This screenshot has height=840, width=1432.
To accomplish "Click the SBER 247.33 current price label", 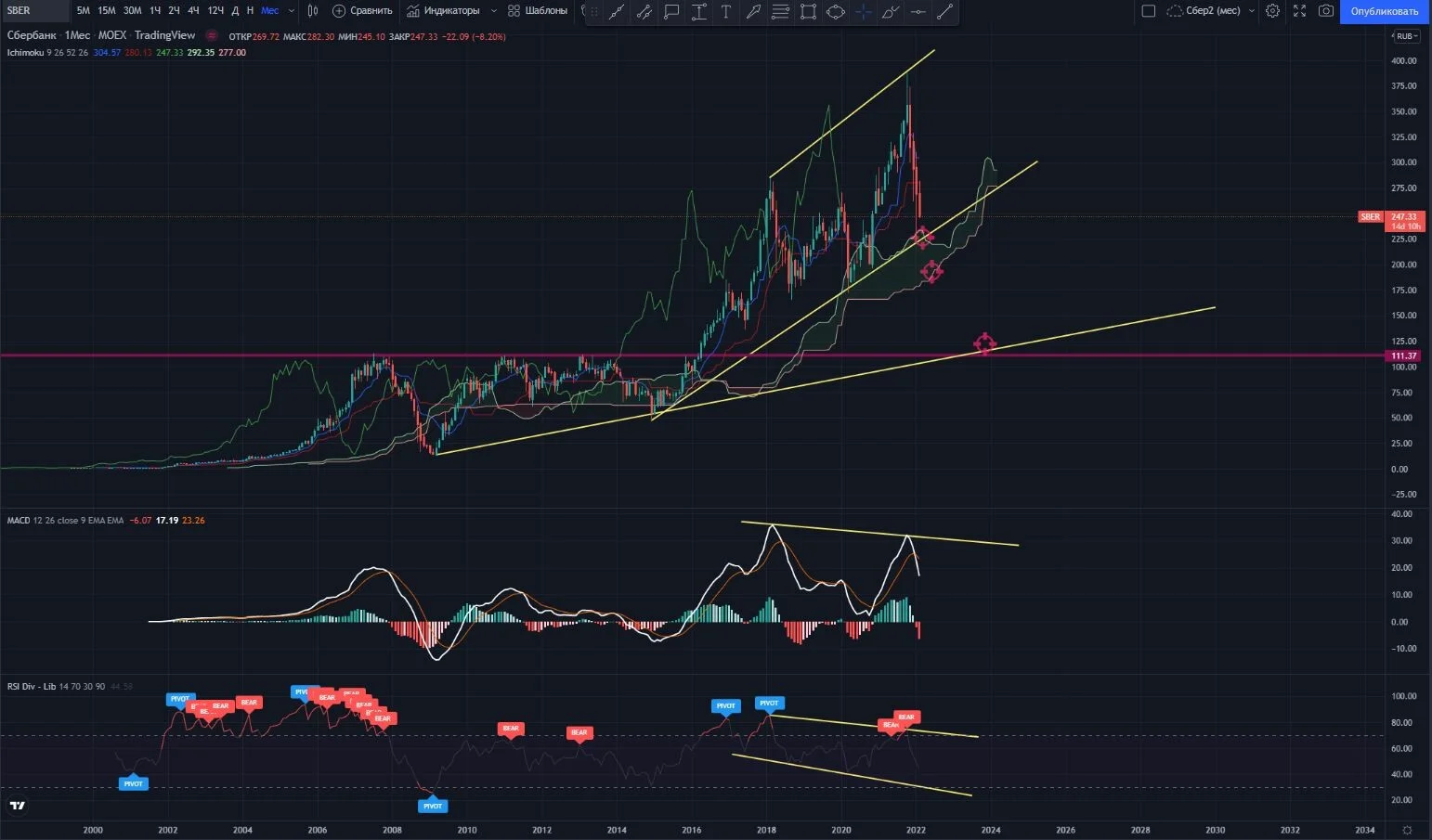I will pos(1391,221).
